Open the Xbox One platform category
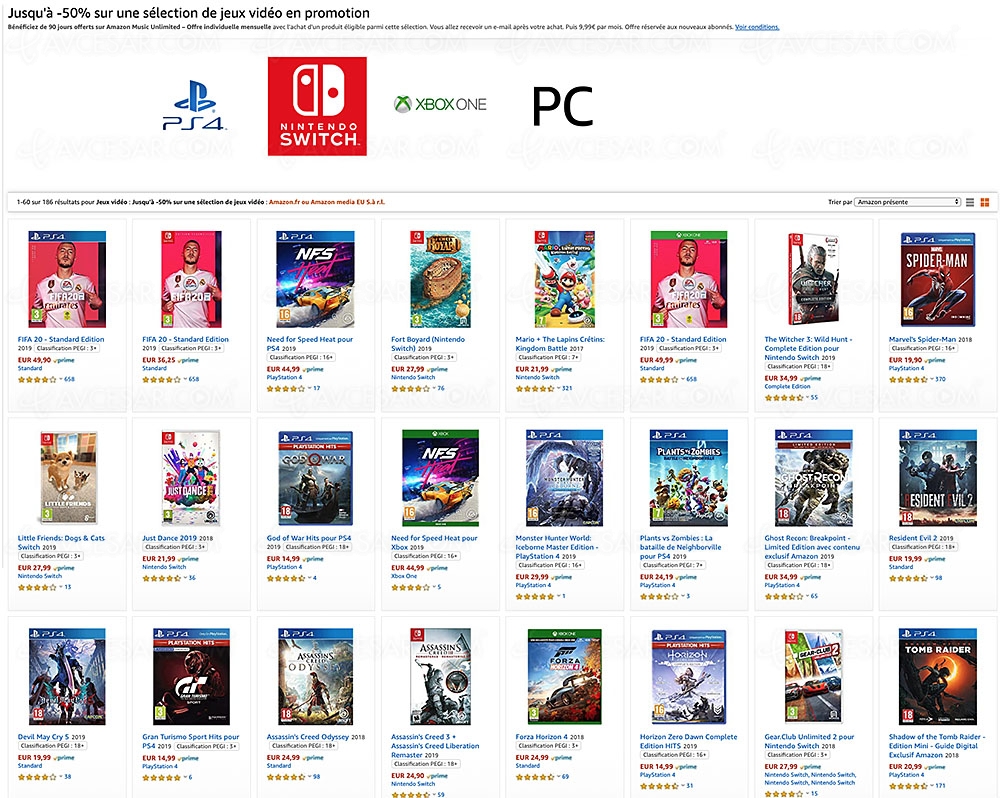The height and width of the screenshot is (798, 1000). coord(439,104)
